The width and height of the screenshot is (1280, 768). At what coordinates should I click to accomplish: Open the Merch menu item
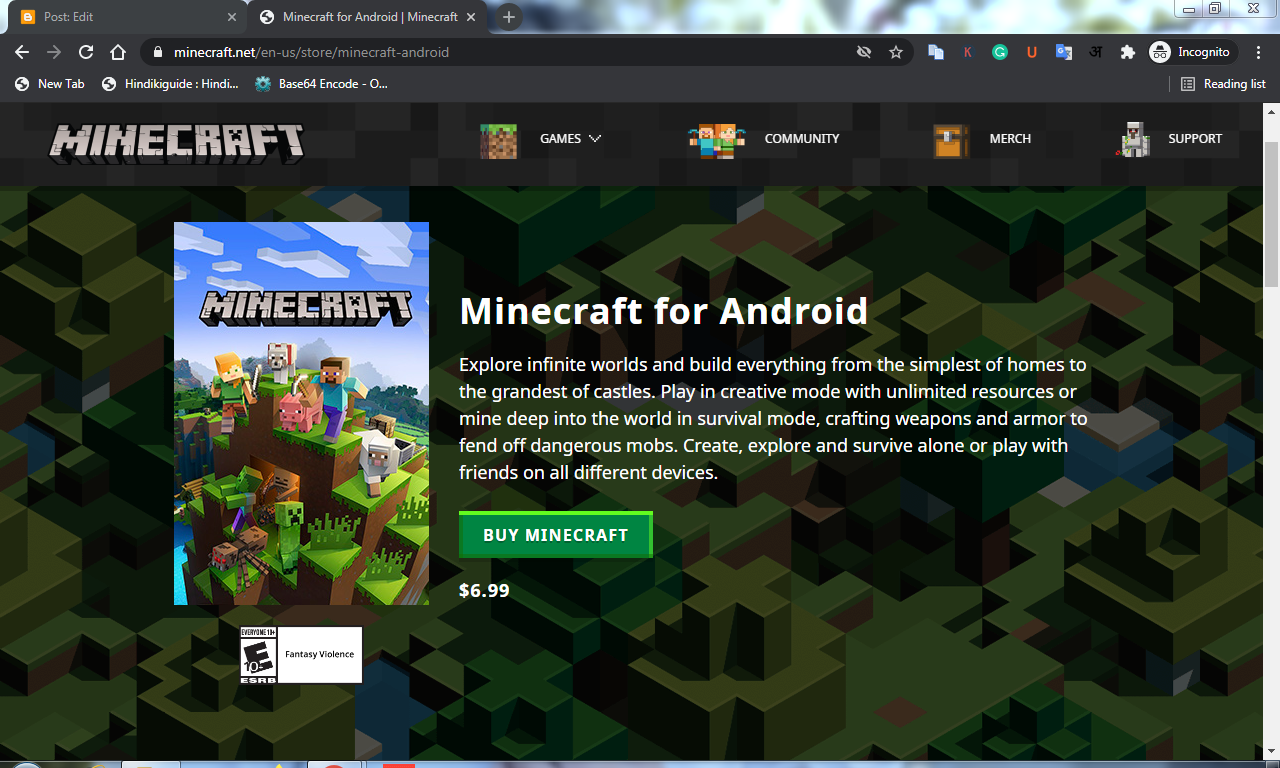click(1010, 139)
